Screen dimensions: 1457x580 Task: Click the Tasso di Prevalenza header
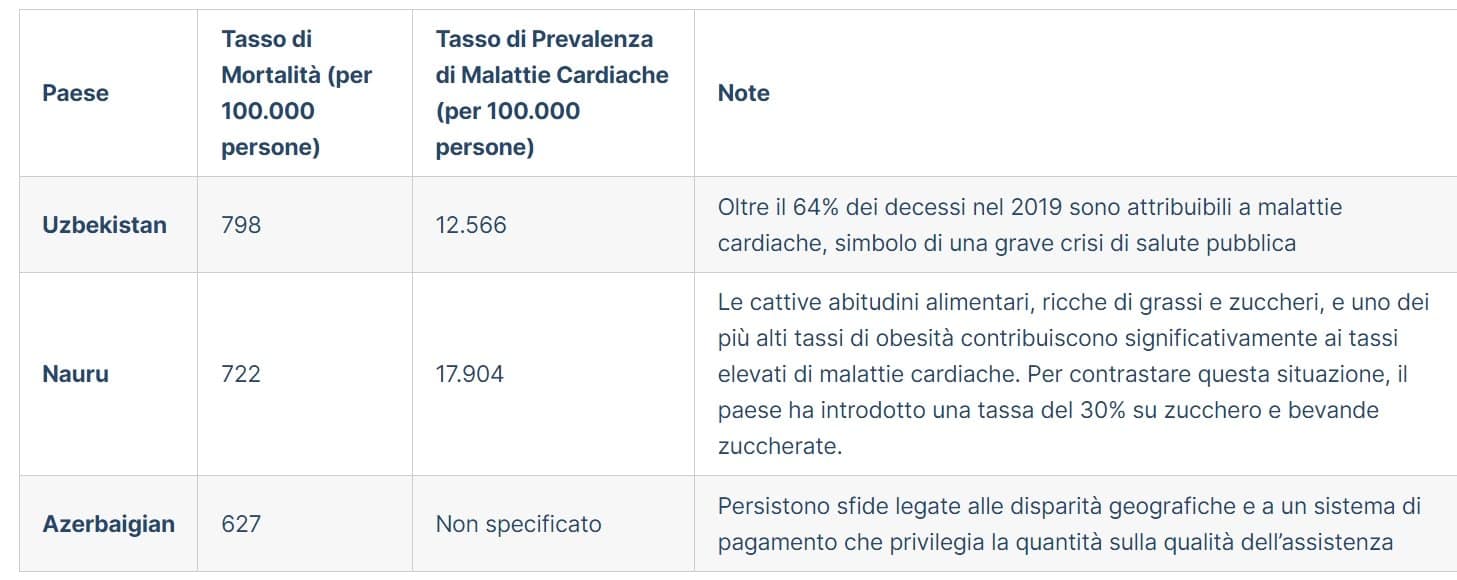[551, 93]
